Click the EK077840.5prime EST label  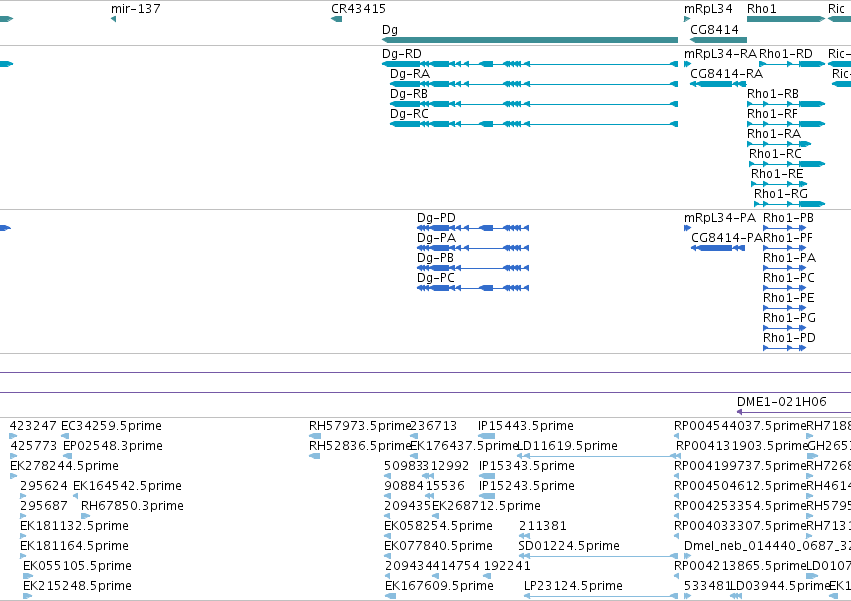[x=438, y=547]
